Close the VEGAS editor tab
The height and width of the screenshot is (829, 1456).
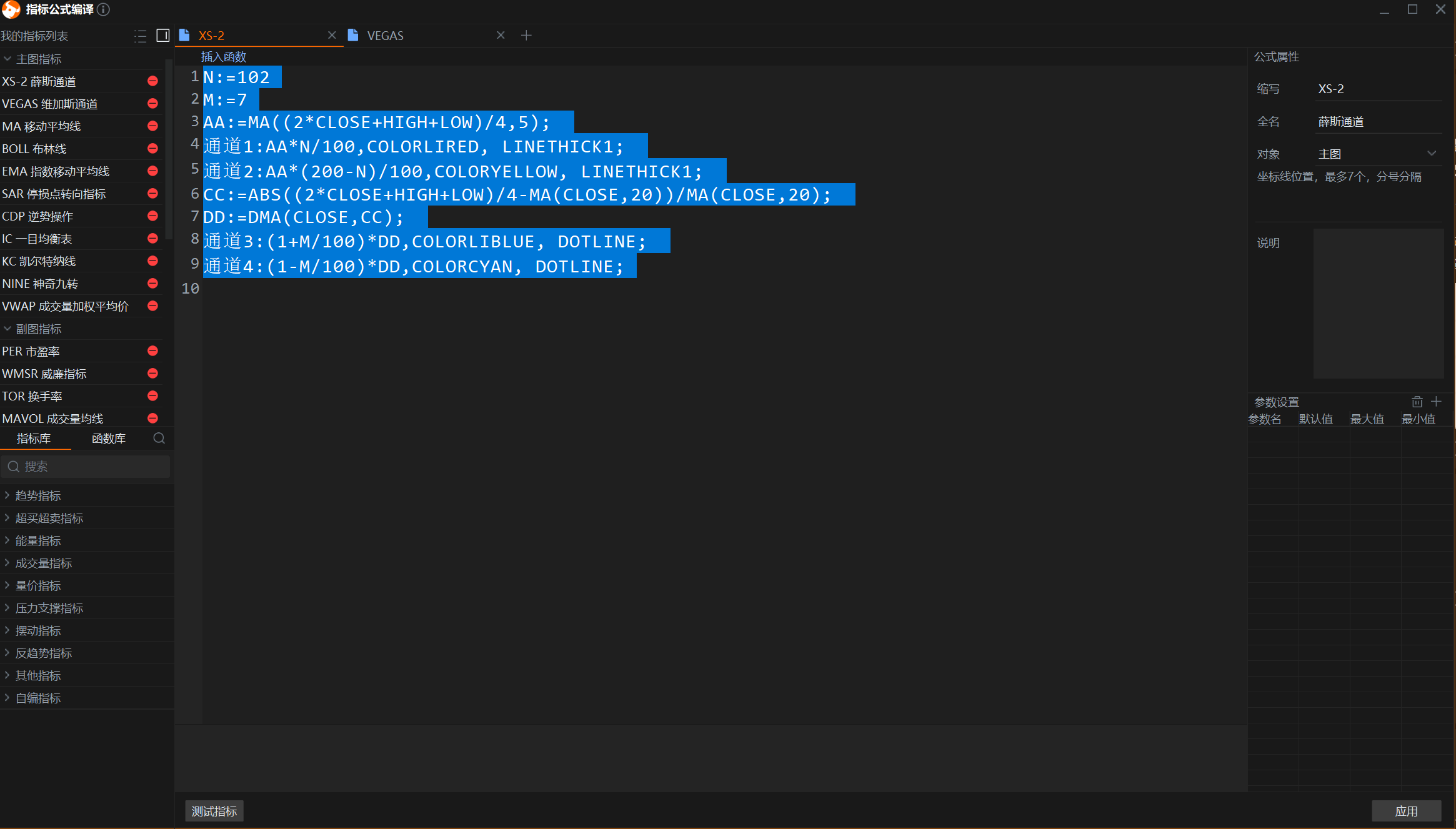pos(501,36)
